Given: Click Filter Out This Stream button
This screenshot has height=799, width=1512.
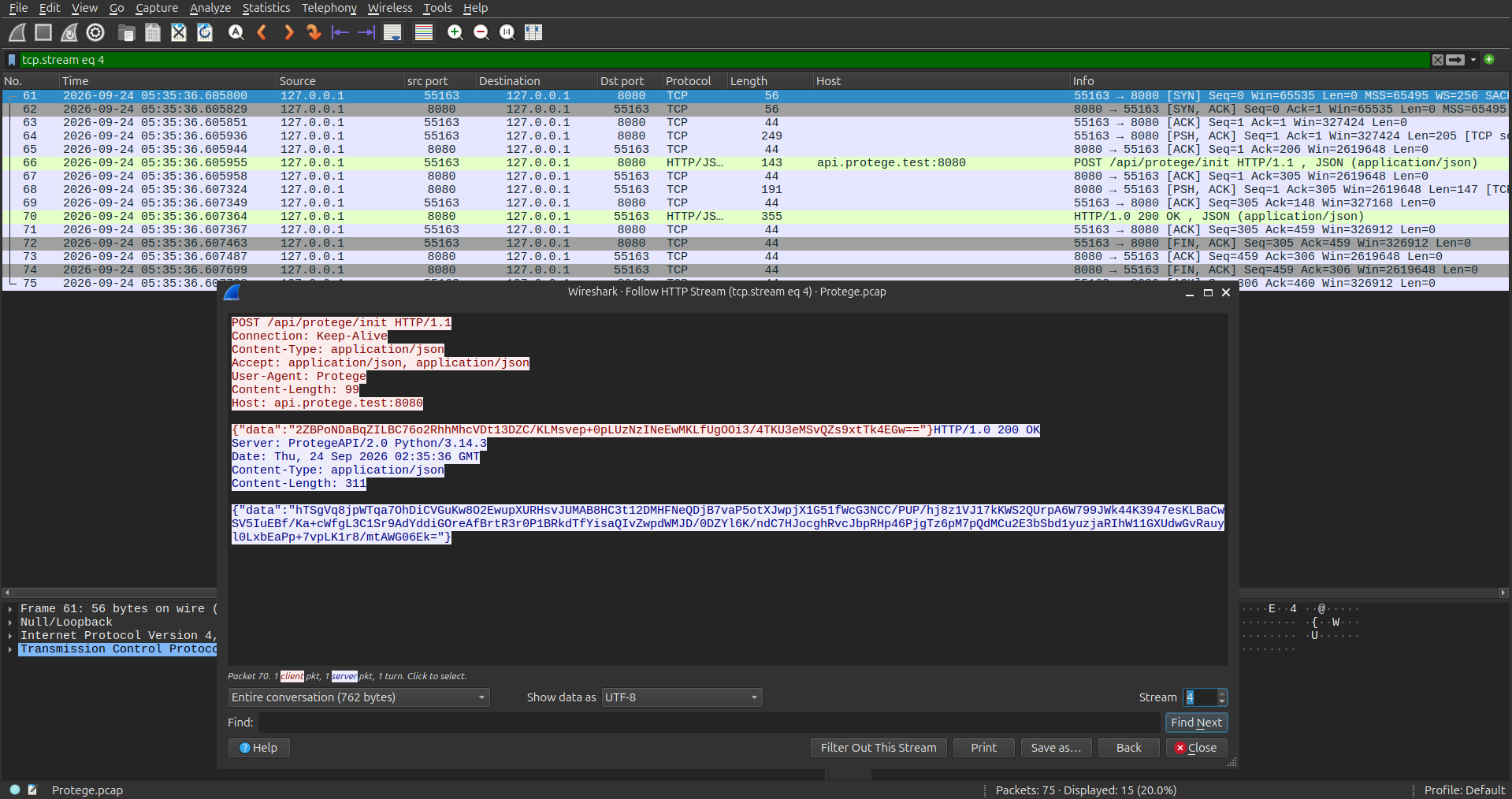Looking at the screenshot, I should click(x=879, y=748).
